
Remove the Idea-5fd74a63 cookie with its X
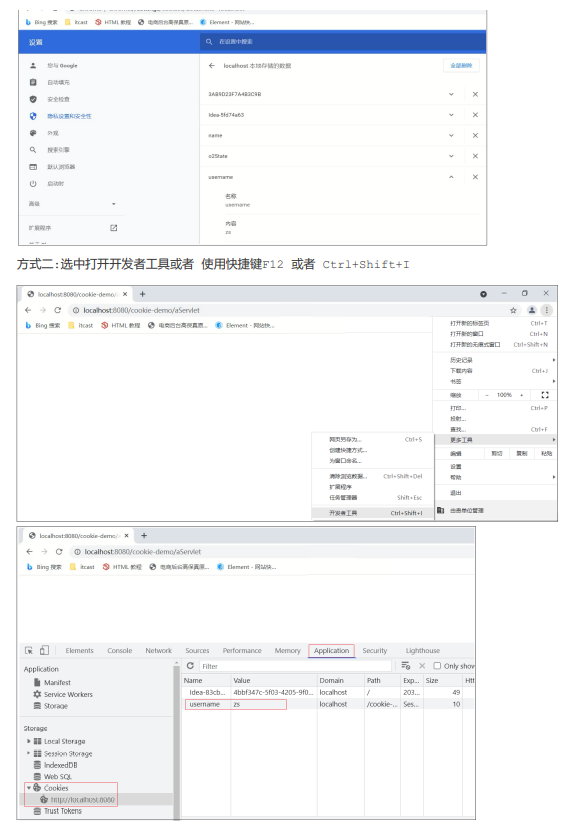pos(475,115)
